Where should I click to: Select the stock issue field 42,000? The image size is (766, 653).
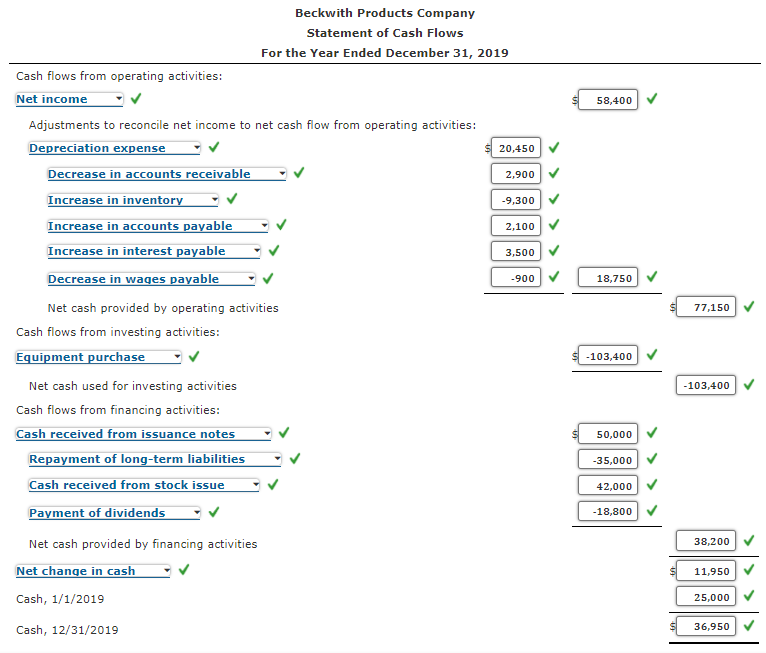point(608,485)
